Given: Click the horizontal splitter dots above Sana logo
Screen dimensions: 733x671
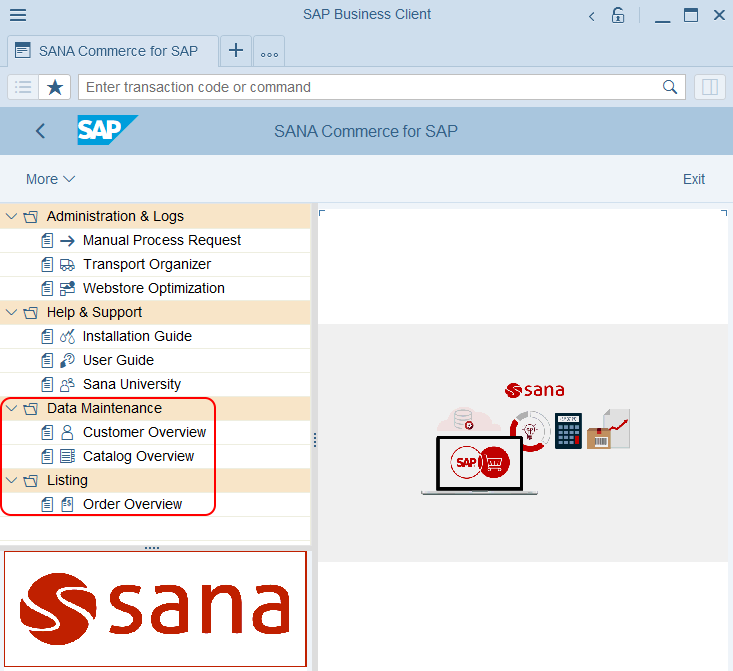Looking at the screenshot, I should point(152,548).
